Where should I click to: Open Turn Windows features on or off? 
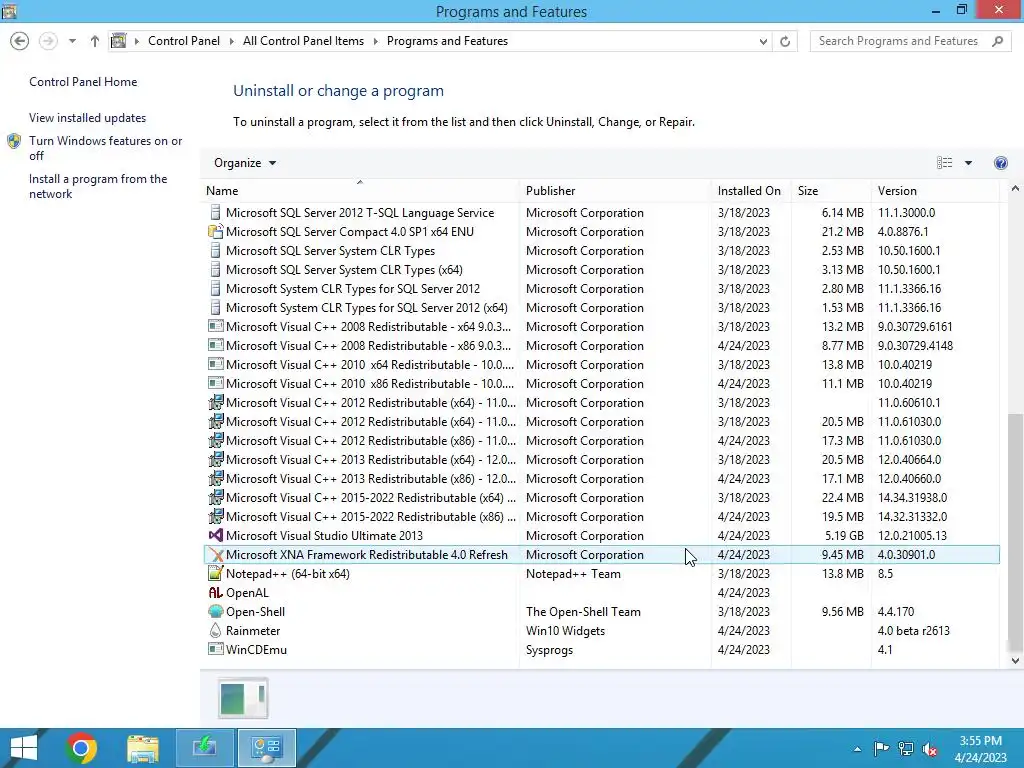(105, 148)
